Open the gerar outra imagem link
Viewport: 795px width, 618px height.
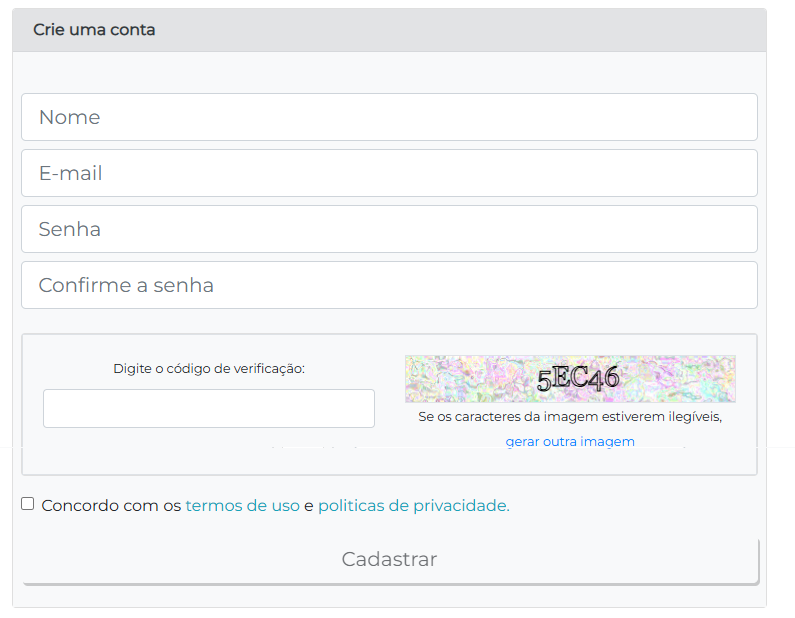[x=570, y=441]
